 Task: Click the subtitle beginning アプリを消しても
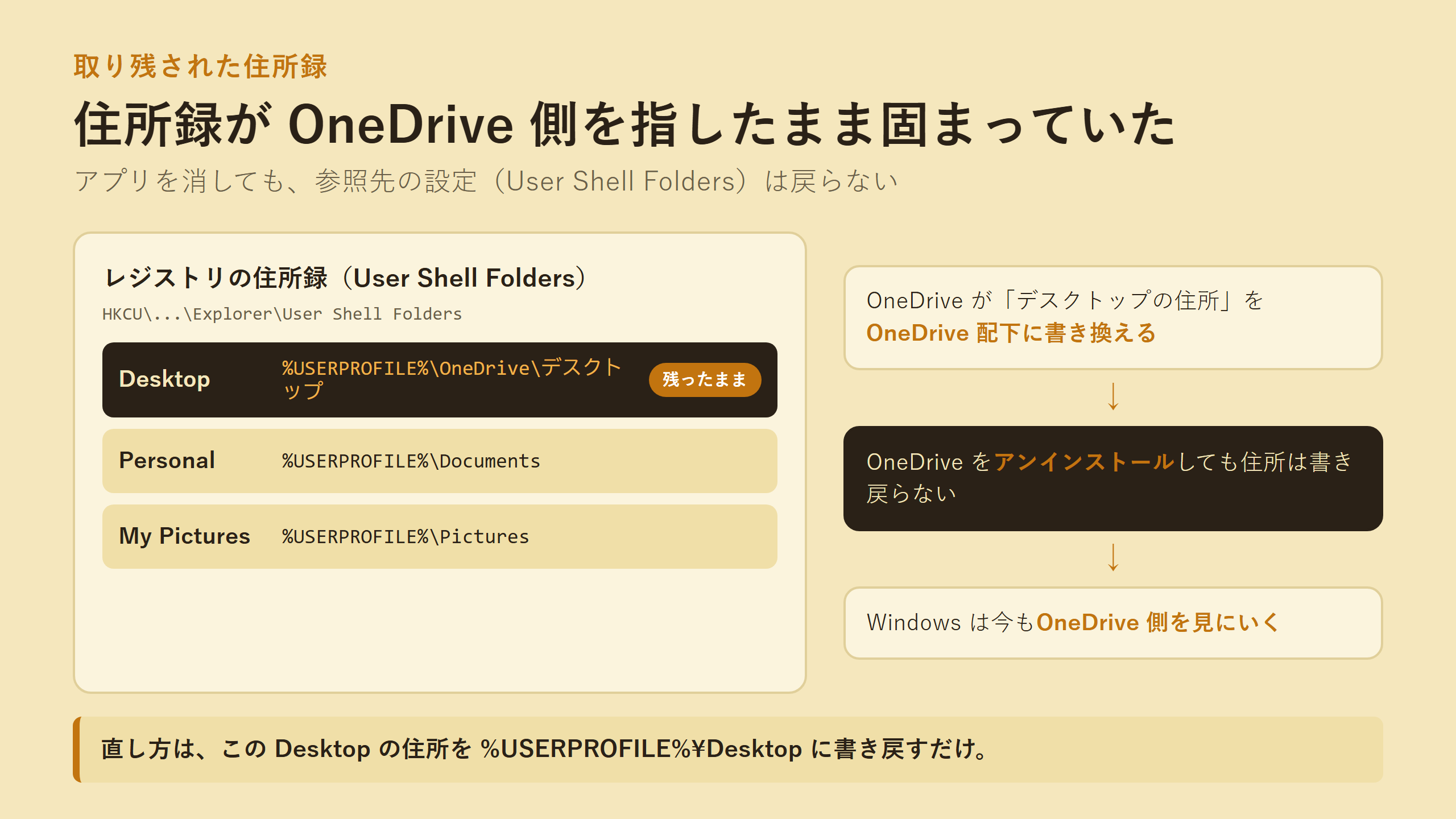click(x=486, y=181)
